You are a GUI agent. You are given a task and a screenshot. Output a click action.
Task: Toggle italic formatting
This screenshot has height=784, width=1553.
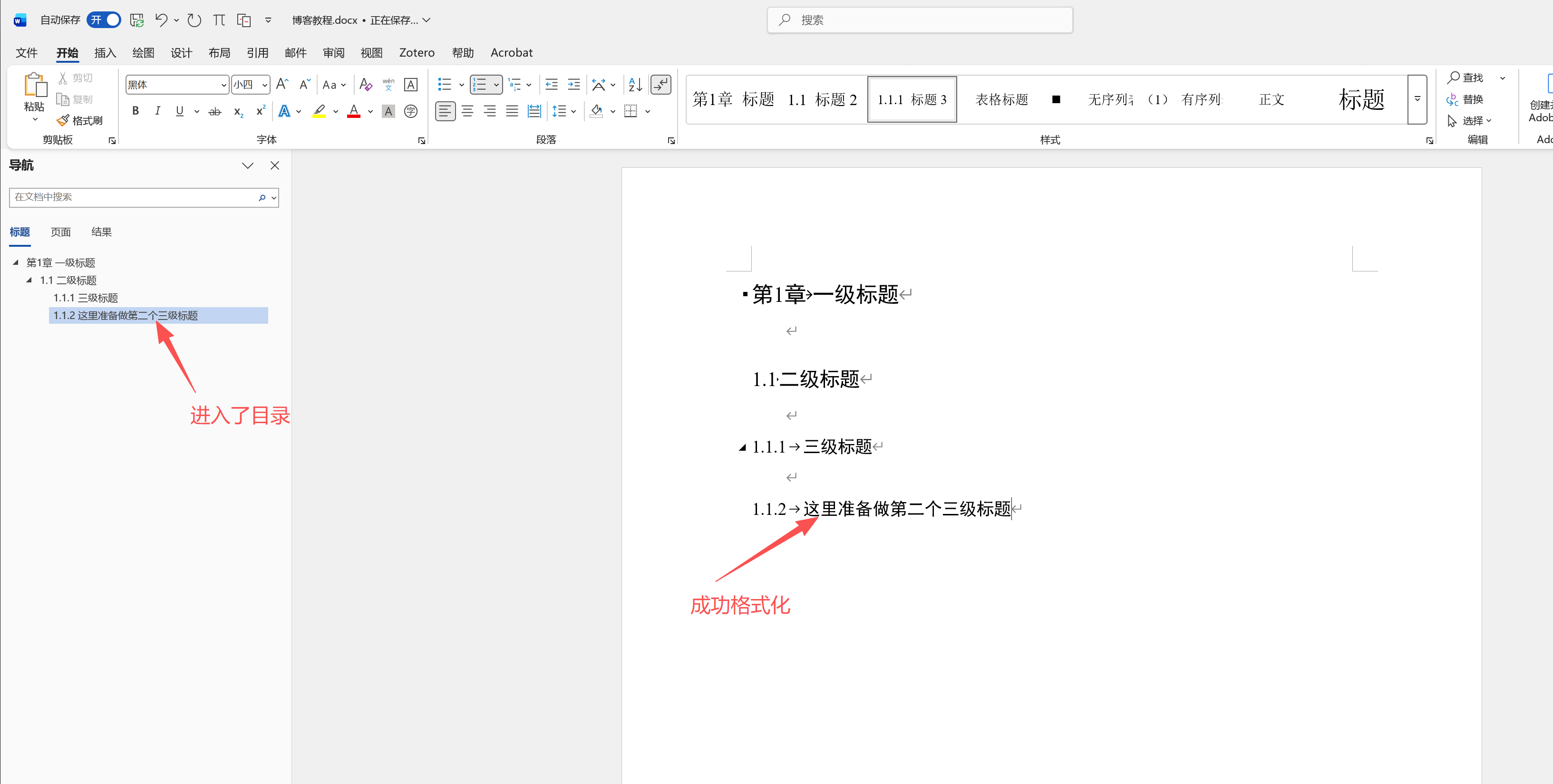(x=157, y=111)
